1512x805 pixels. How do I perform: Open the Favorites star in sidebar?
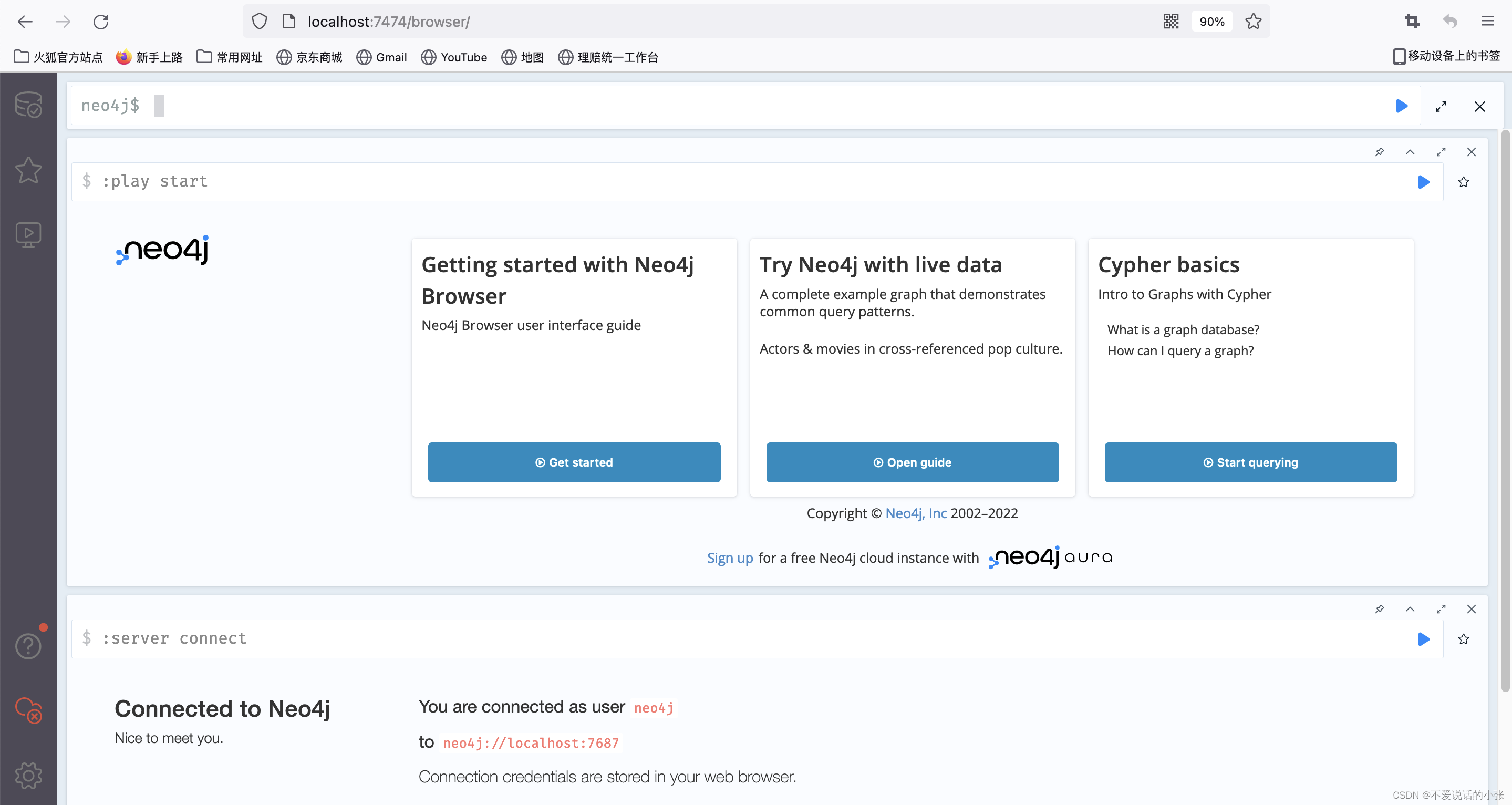click(x=28, y=170)
